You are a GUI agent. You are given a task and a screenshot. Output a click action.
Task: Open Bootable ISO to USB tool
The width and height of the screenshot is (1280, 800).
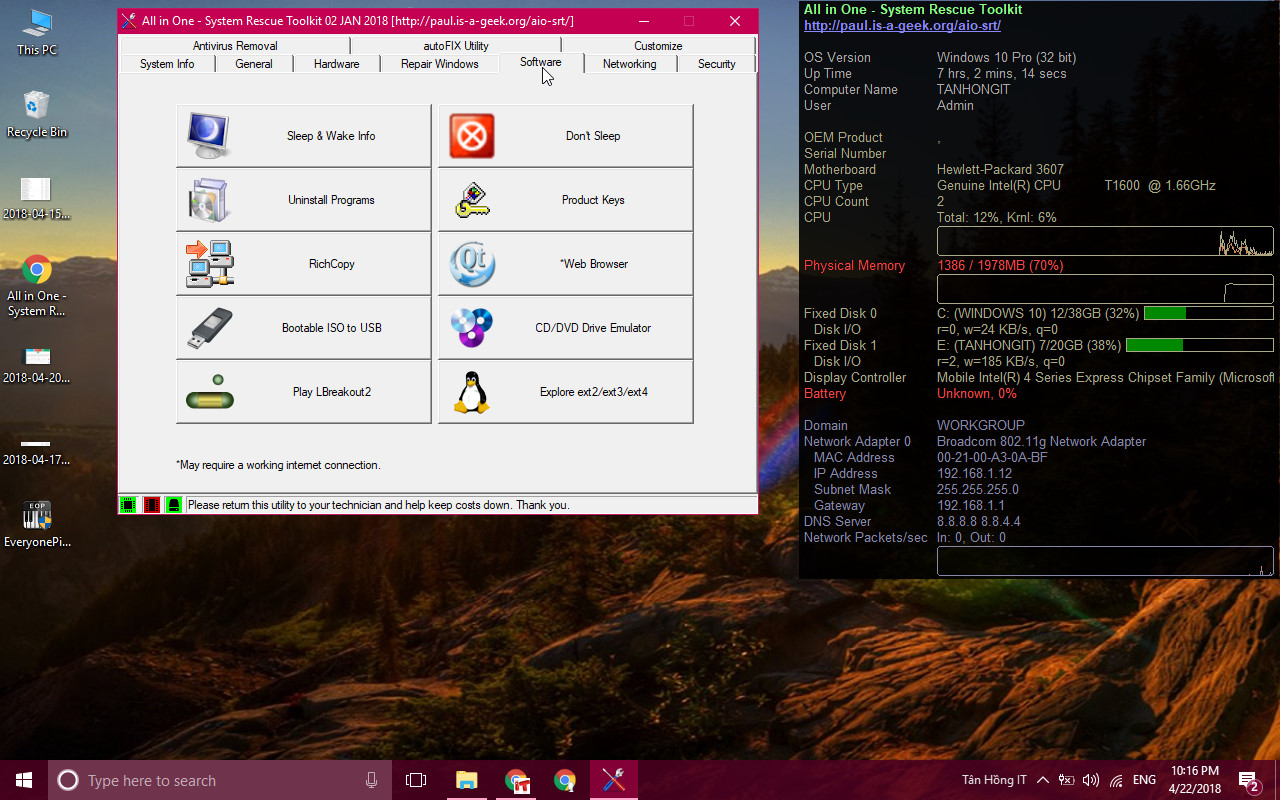point(304,328)
